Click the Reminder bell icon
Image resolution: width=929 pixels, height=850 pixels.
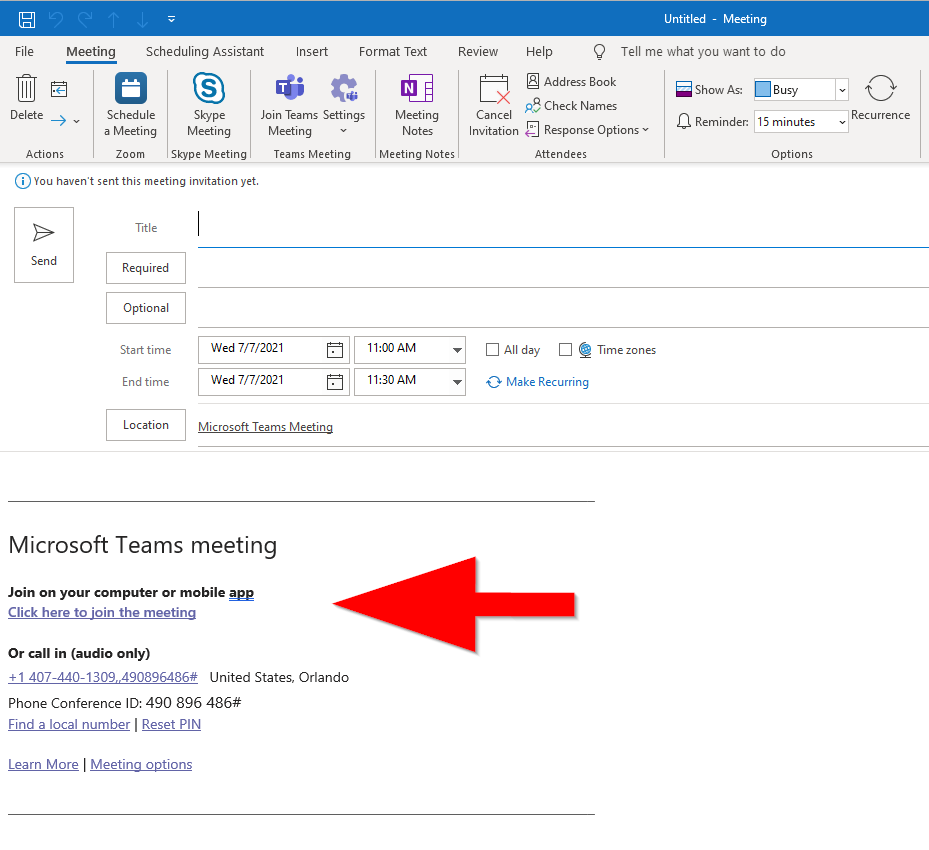coord(684,121)
